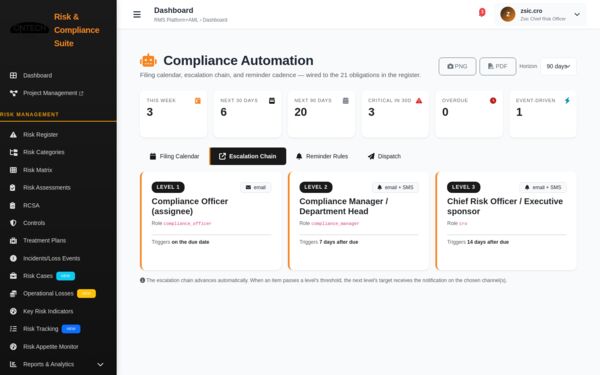
Task: Expand the Reports & Analytics chevron
Action: coord(100,364)
